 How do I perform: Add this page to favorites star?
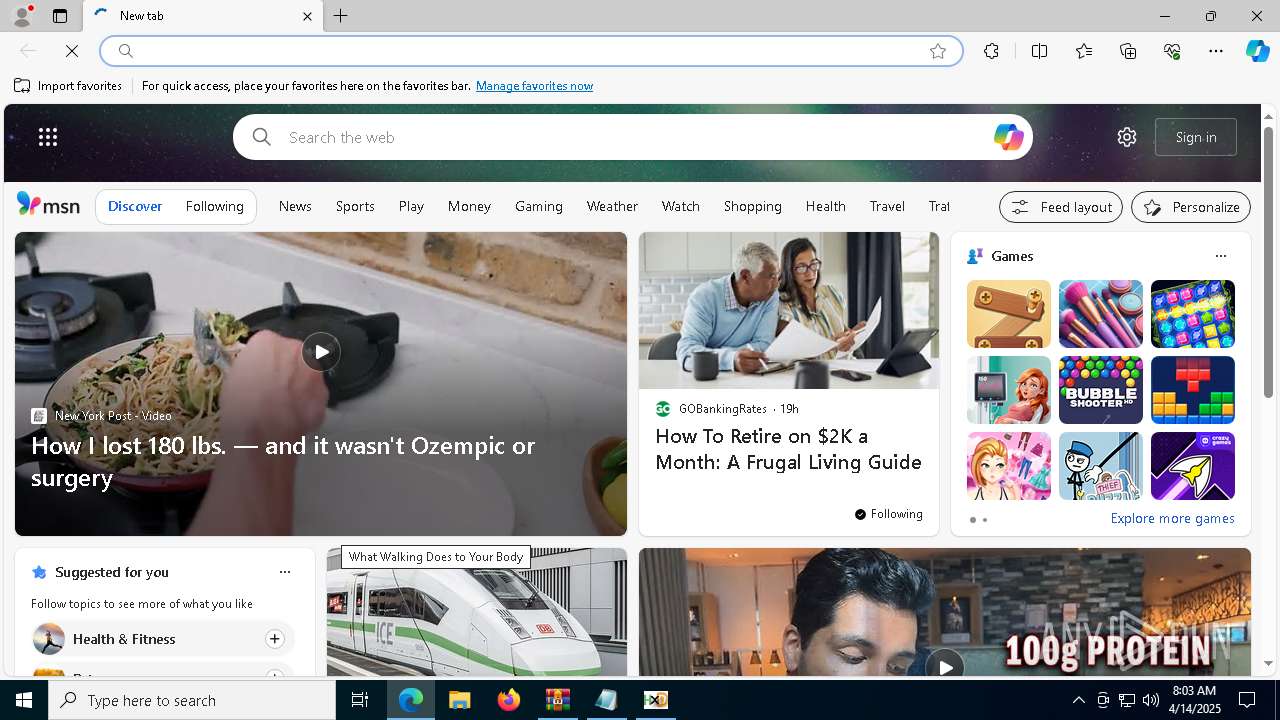[938, 51]
